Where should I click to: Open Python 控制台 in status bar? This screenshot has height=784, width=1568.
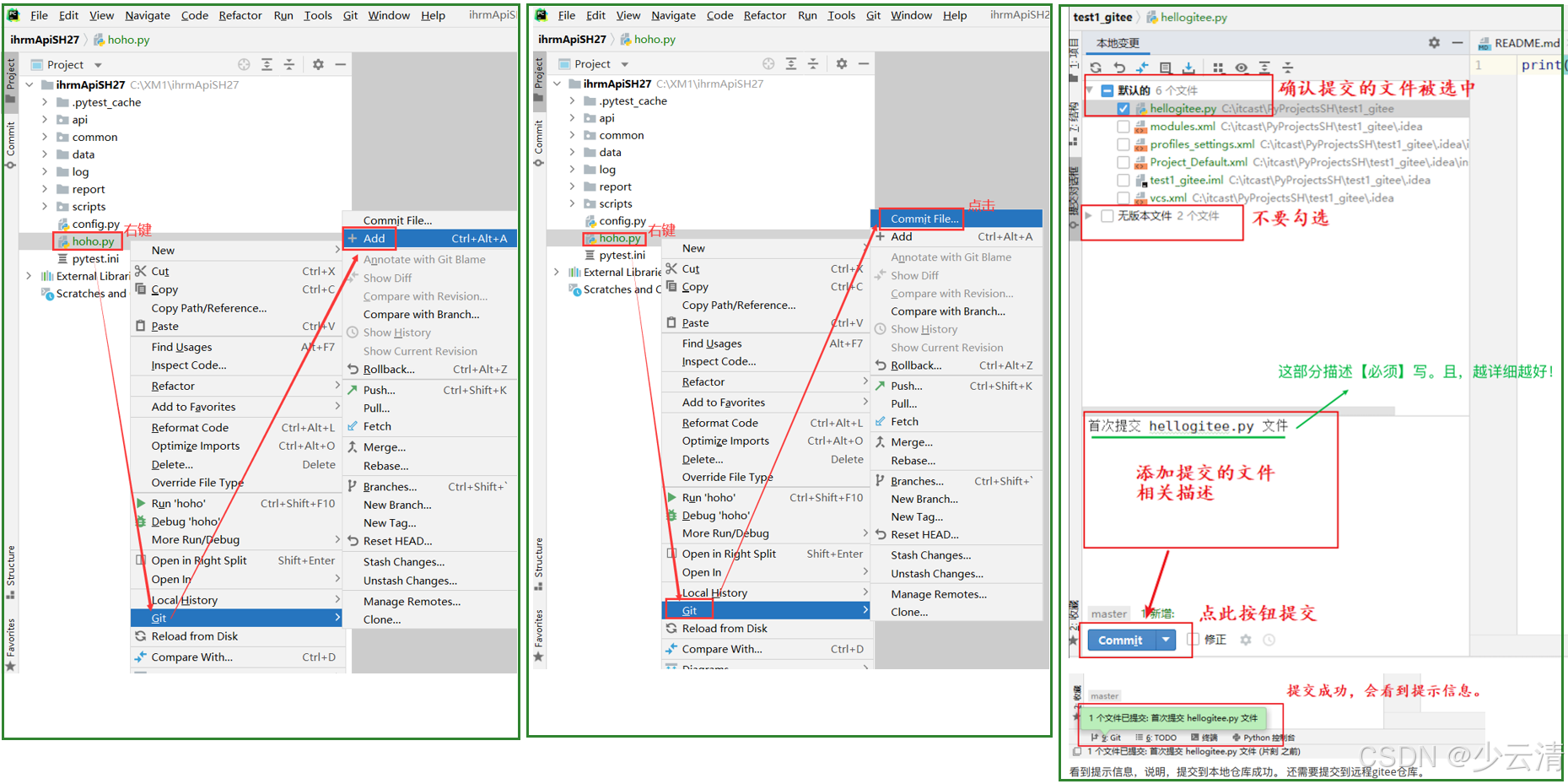[1263, 738]
